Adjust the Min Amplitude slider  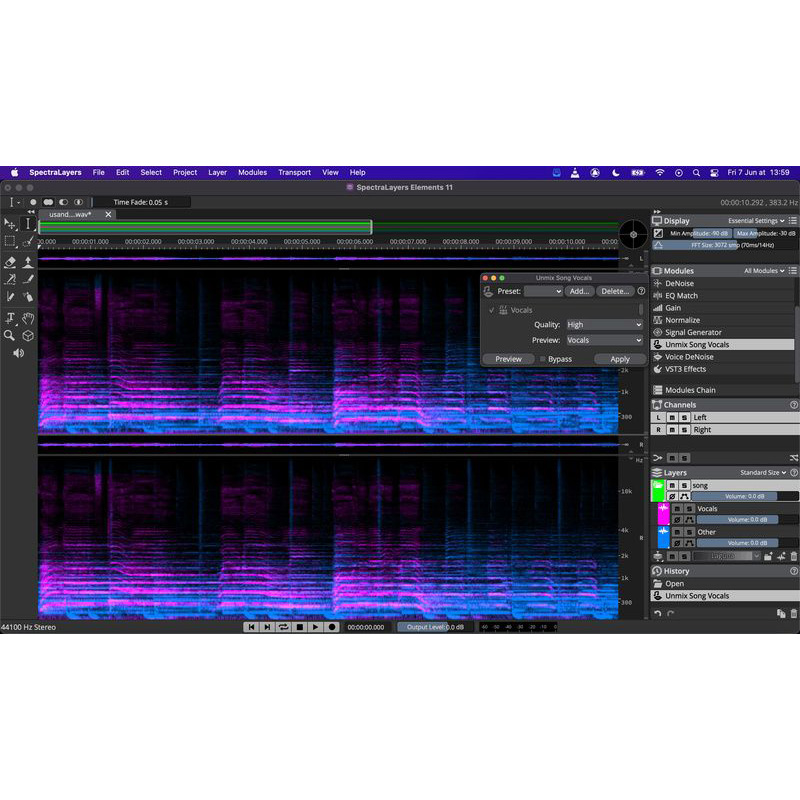click(698, 233)
